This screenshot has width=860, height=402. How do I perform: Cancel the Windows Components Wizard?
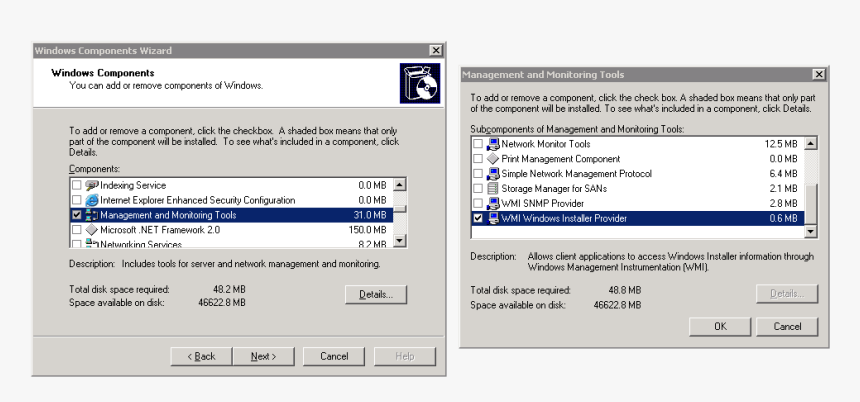[x=334, y=356]
